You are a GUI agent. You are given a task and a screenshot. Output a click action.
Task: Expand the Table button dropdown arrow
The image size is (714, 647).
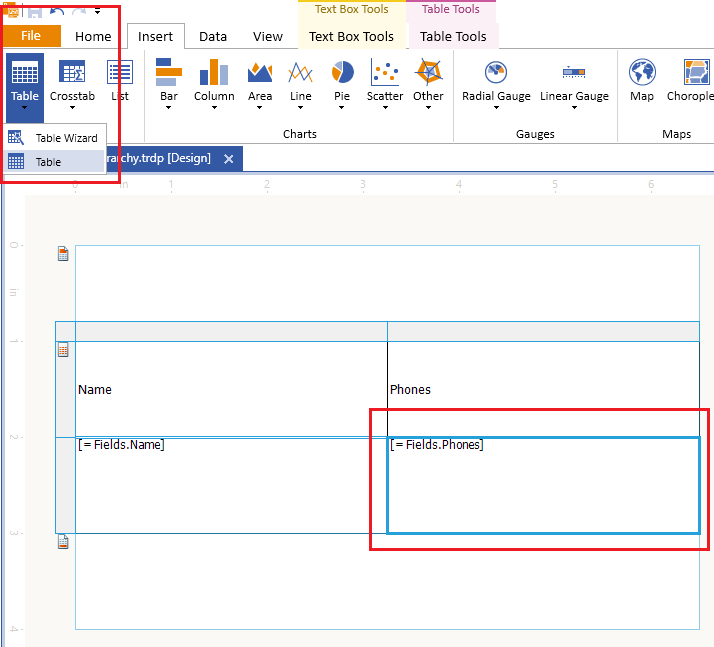click(25, 108)
